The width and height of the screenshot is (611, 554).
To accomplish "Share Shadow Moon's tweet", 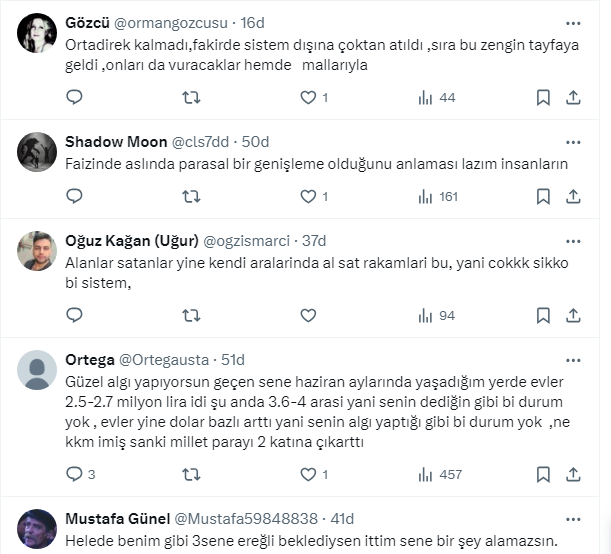I will [573, 196].
